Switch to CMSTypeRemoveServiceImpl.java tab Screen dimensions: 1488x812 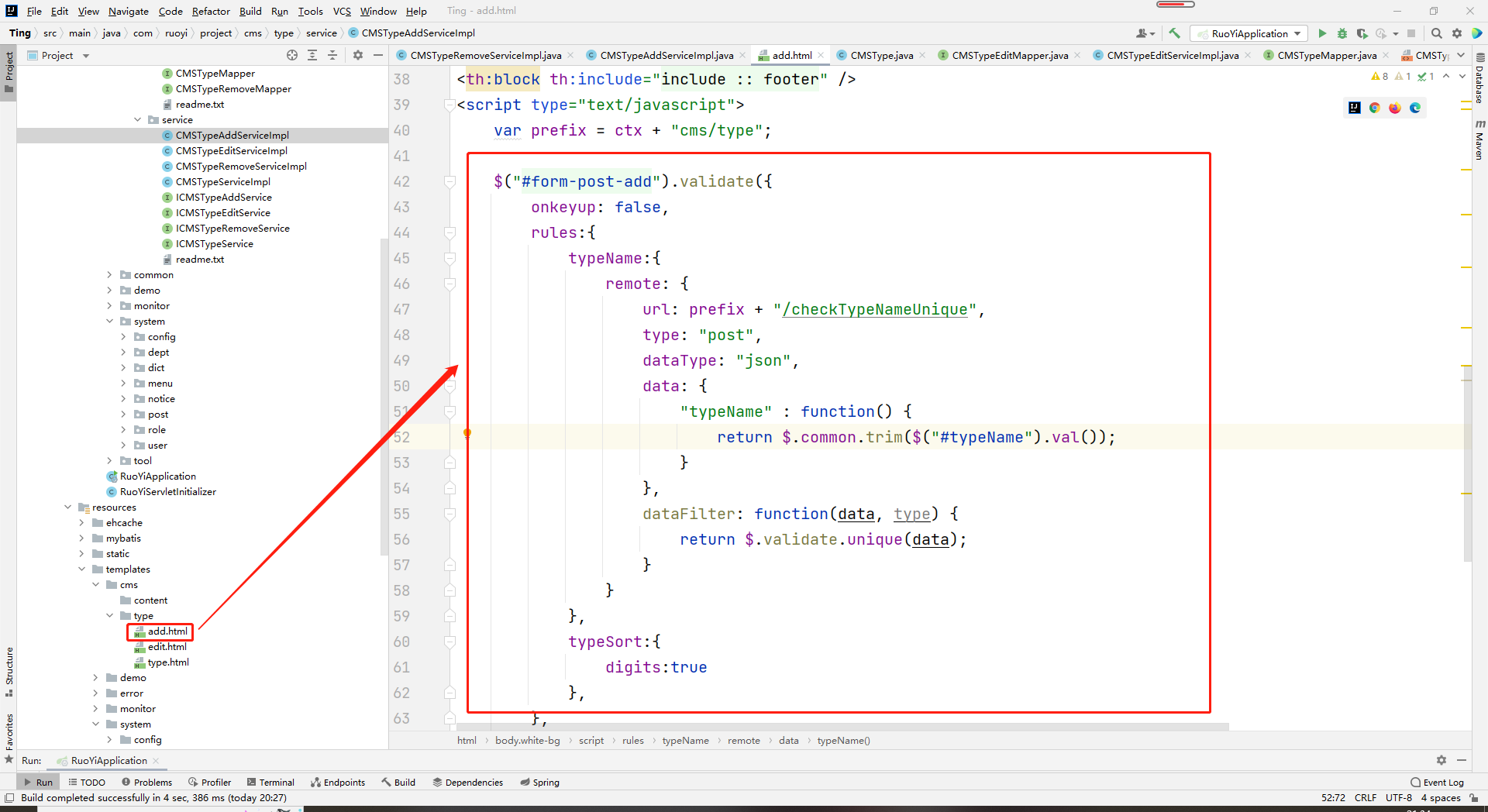(485, 55)
